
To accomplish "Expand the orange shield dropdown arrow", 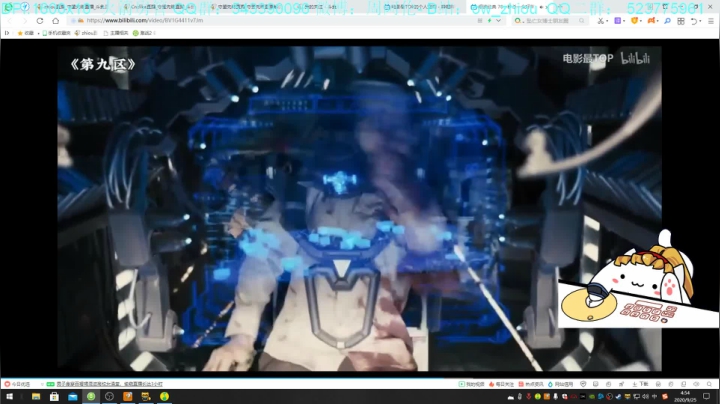I will click(641, 21).
